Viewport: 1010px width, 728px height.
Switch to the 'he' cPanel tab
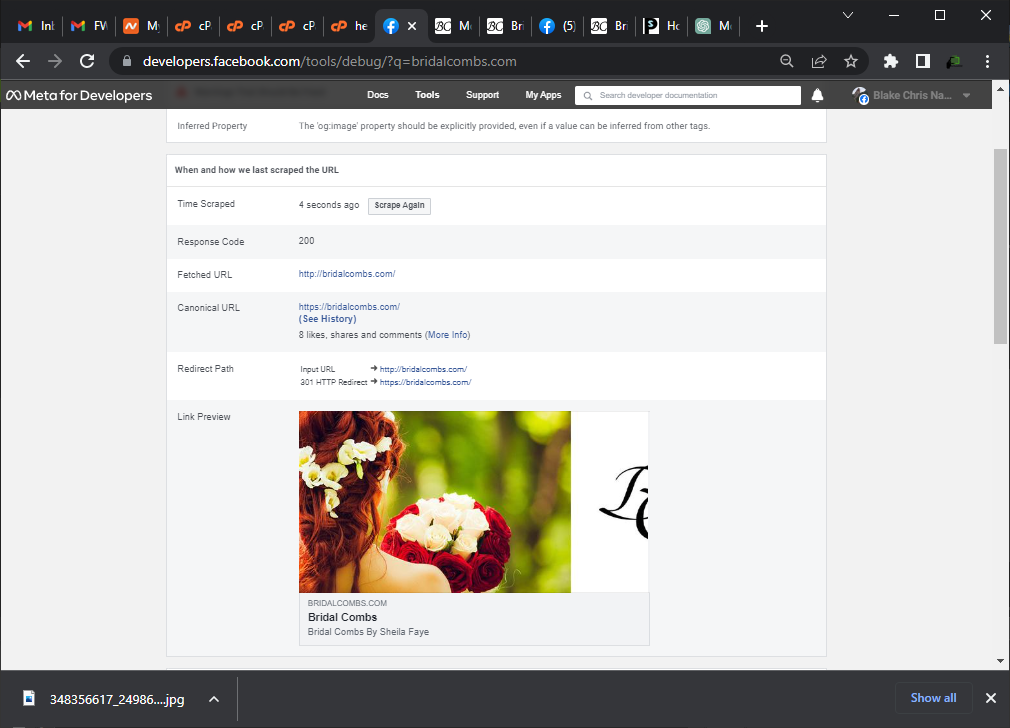(x=349, y=26)
